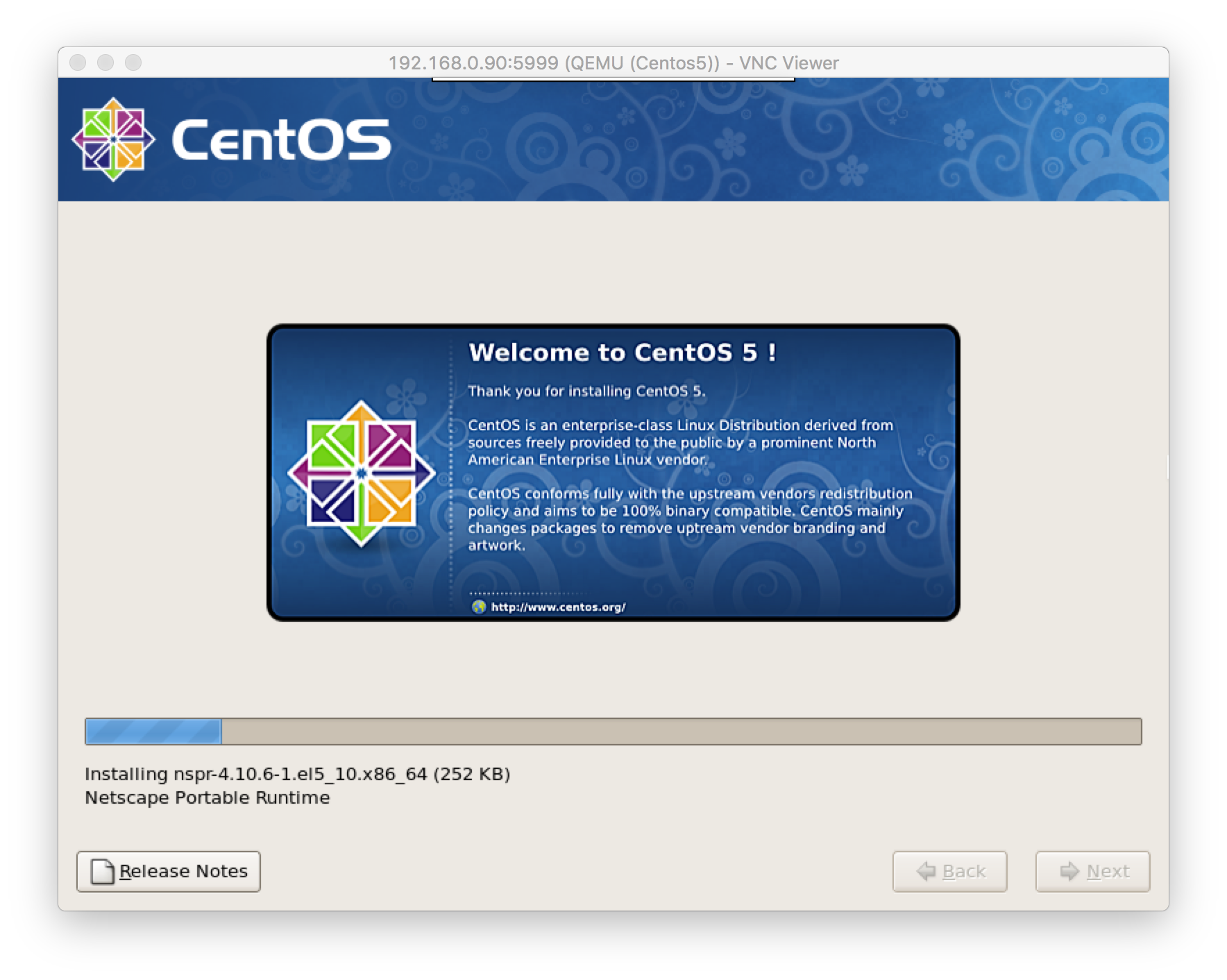Click the CentOS wordmark in the banner

281,140
